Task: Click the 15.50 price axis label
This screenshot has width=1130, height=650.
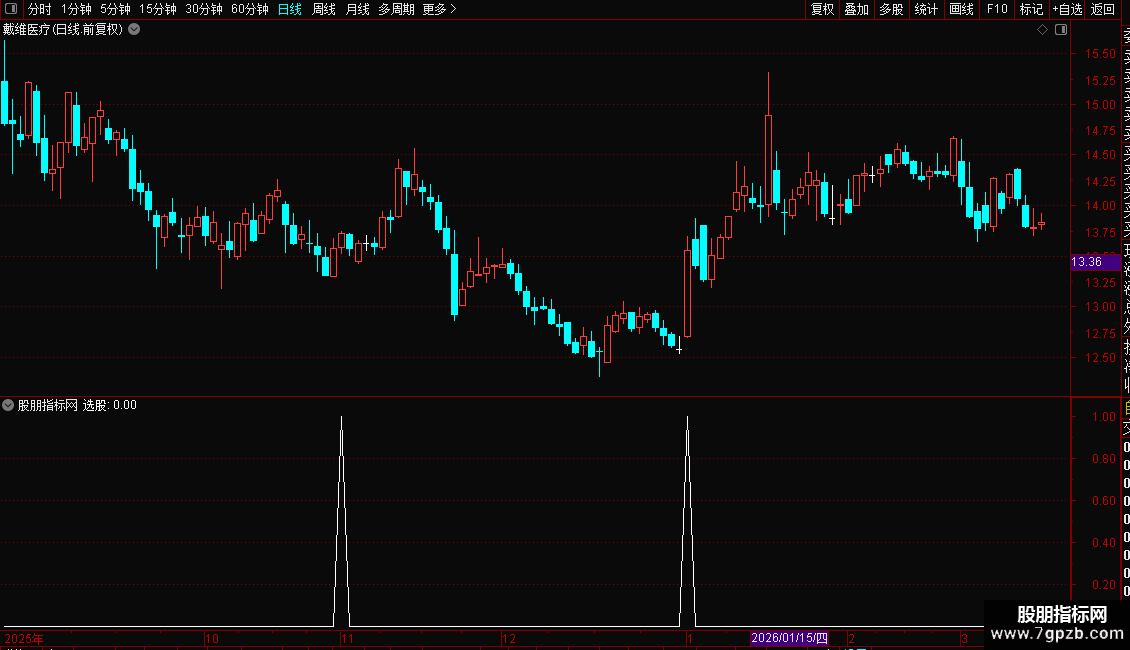Action: 1100,54
